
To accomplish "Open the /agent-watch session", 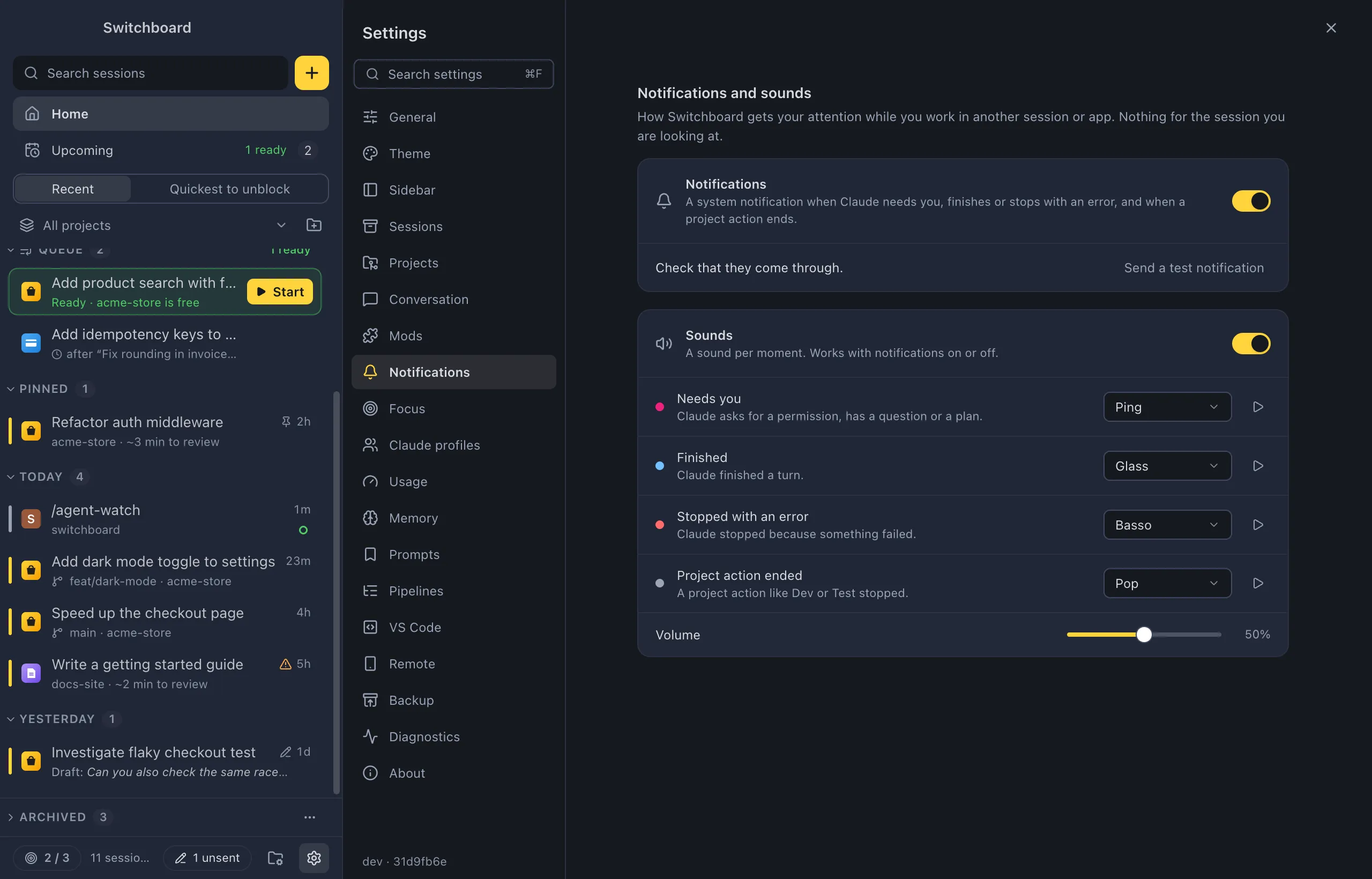I will pyautogui.click(x=166, y=519).
